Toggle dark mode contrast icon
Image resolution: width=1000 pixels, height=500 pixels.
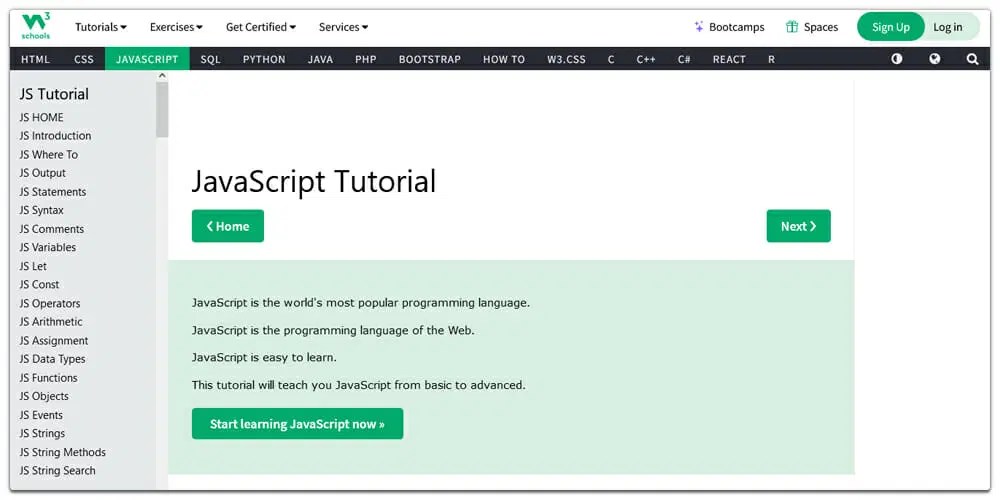pyautogui.click(x=897, y=59)
